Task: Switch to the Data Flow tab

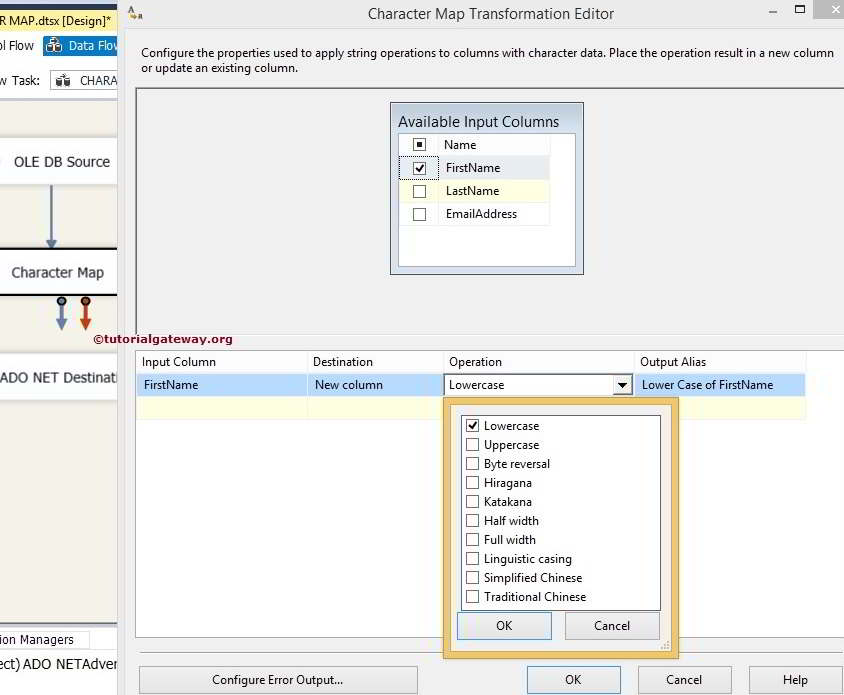Action: [x=81, y=44]
